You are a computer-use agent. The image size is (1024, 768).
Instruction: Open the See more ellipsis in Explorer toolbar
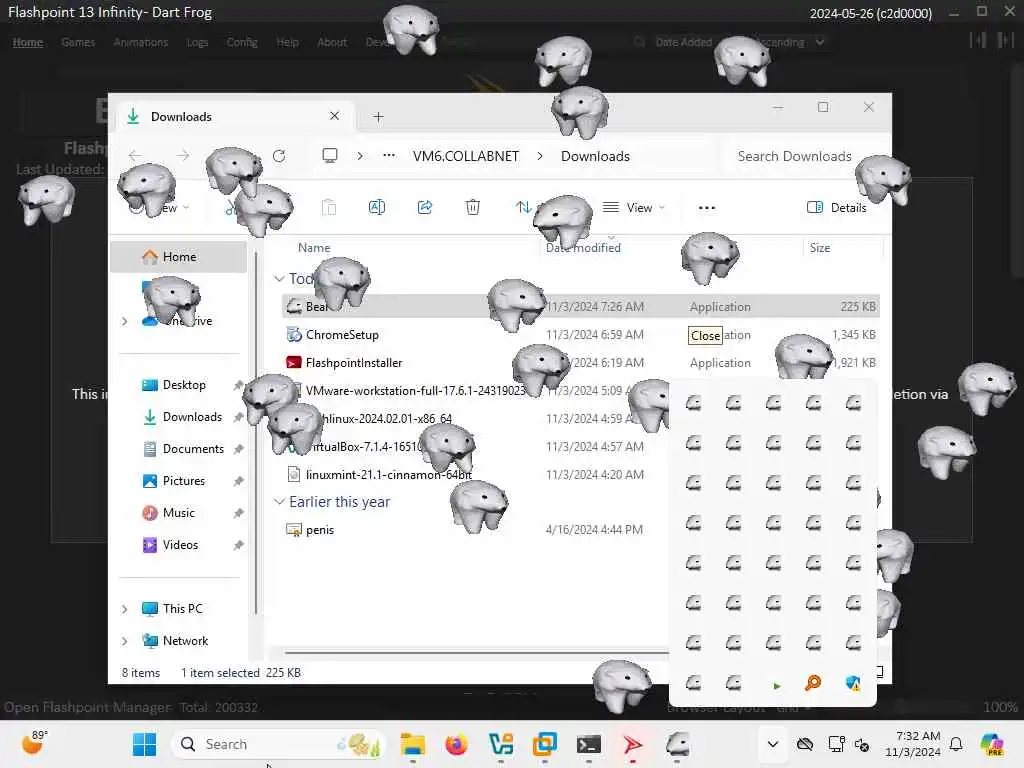coord(707,208)
